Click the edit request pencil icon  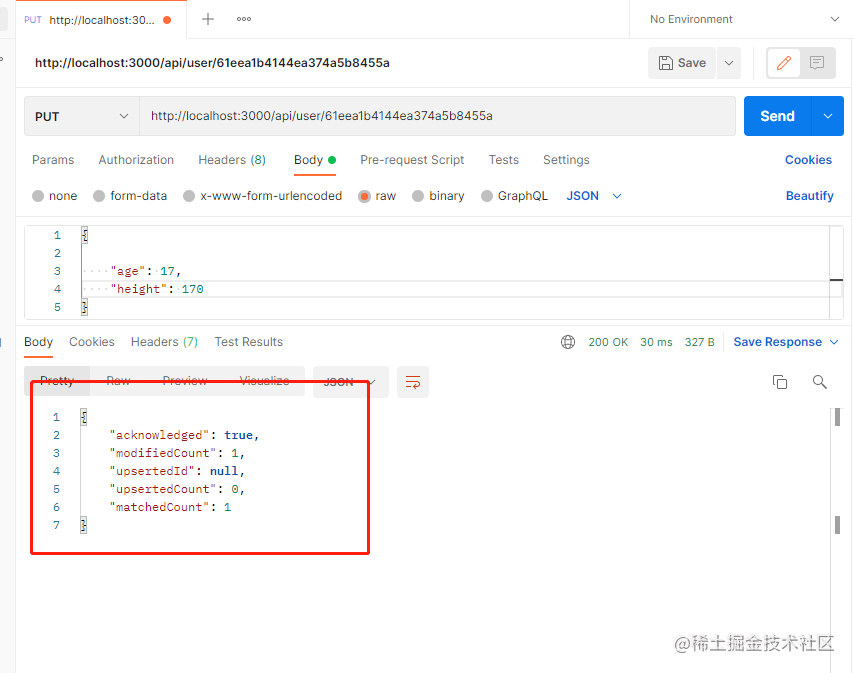pyautogui.click(x=783, y=62)
